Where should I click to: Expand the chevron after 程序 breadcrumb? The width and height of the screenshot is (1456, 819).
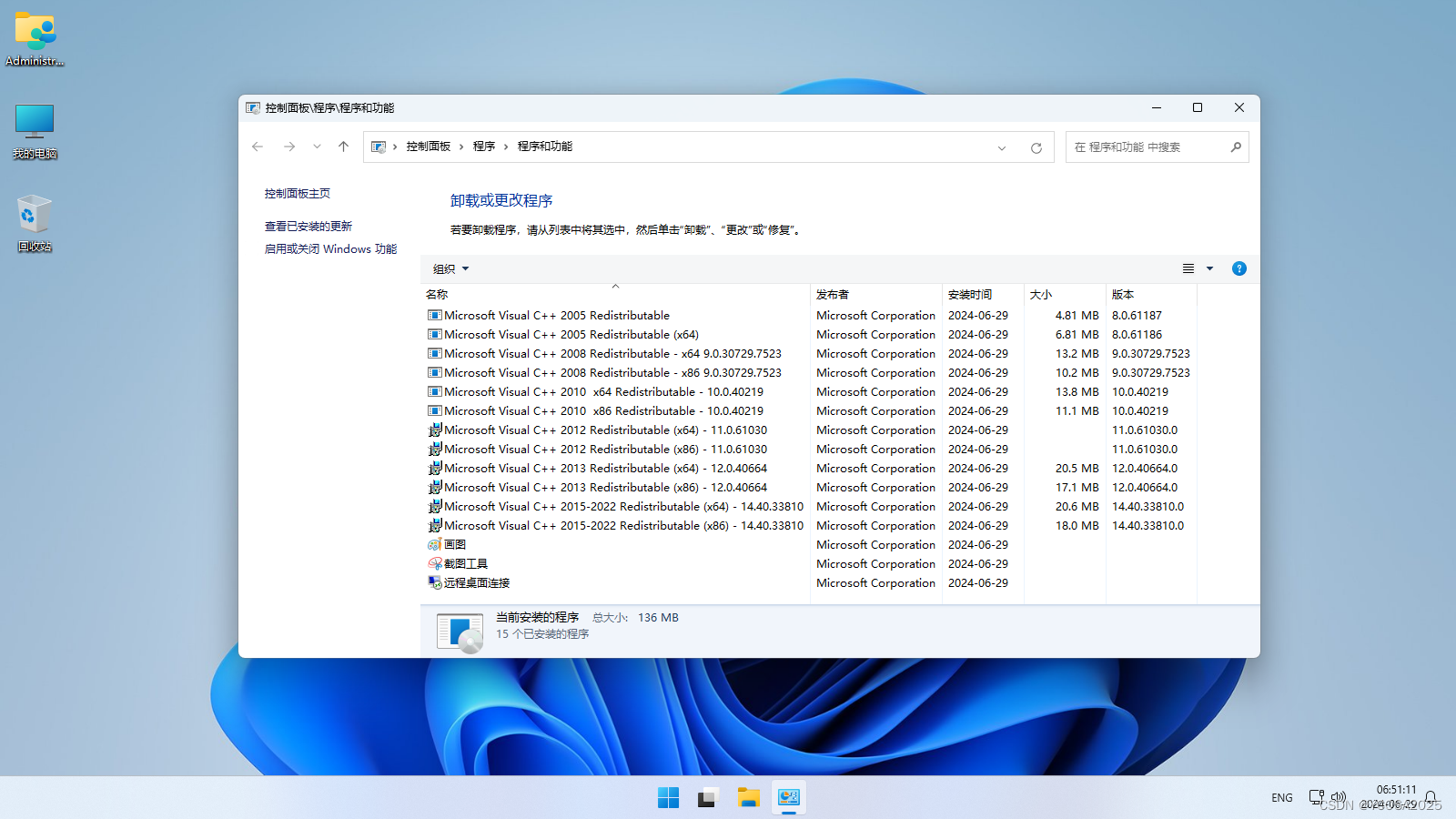click(x=506, y=147)
